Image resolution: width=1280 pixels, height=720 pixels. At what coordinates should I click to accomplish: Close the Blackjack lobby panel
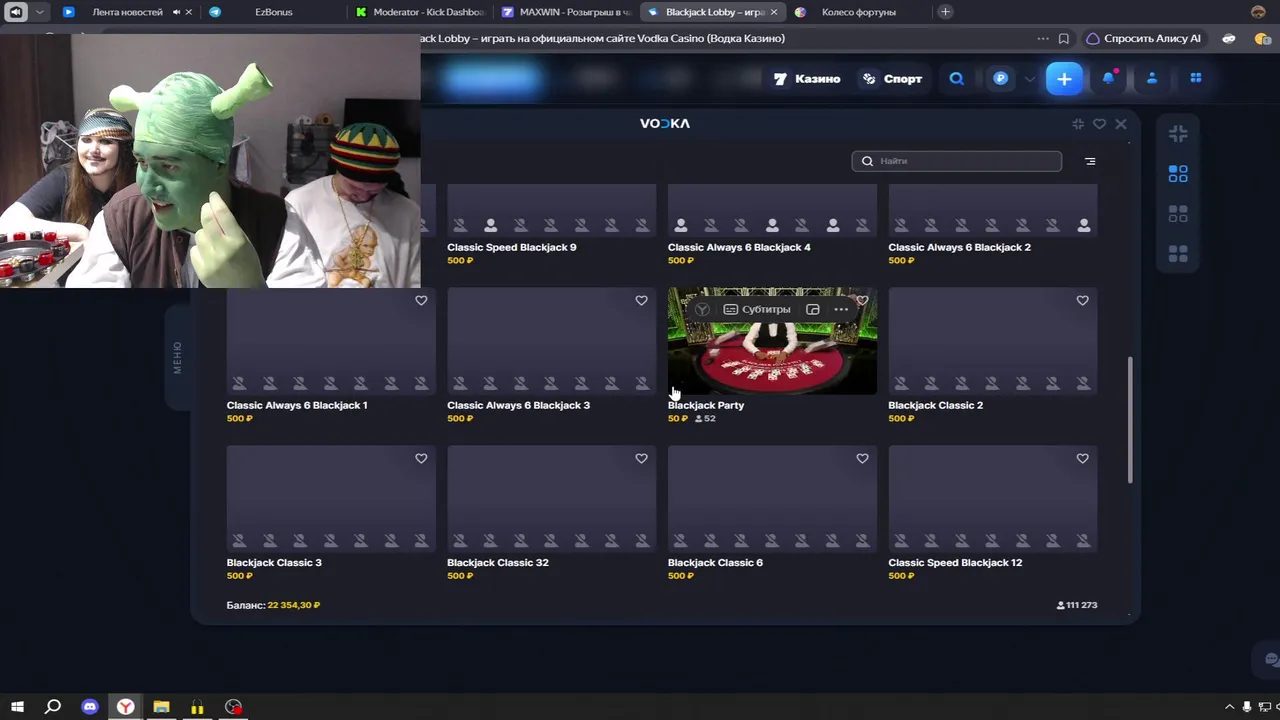click(x=1121, y=124)
